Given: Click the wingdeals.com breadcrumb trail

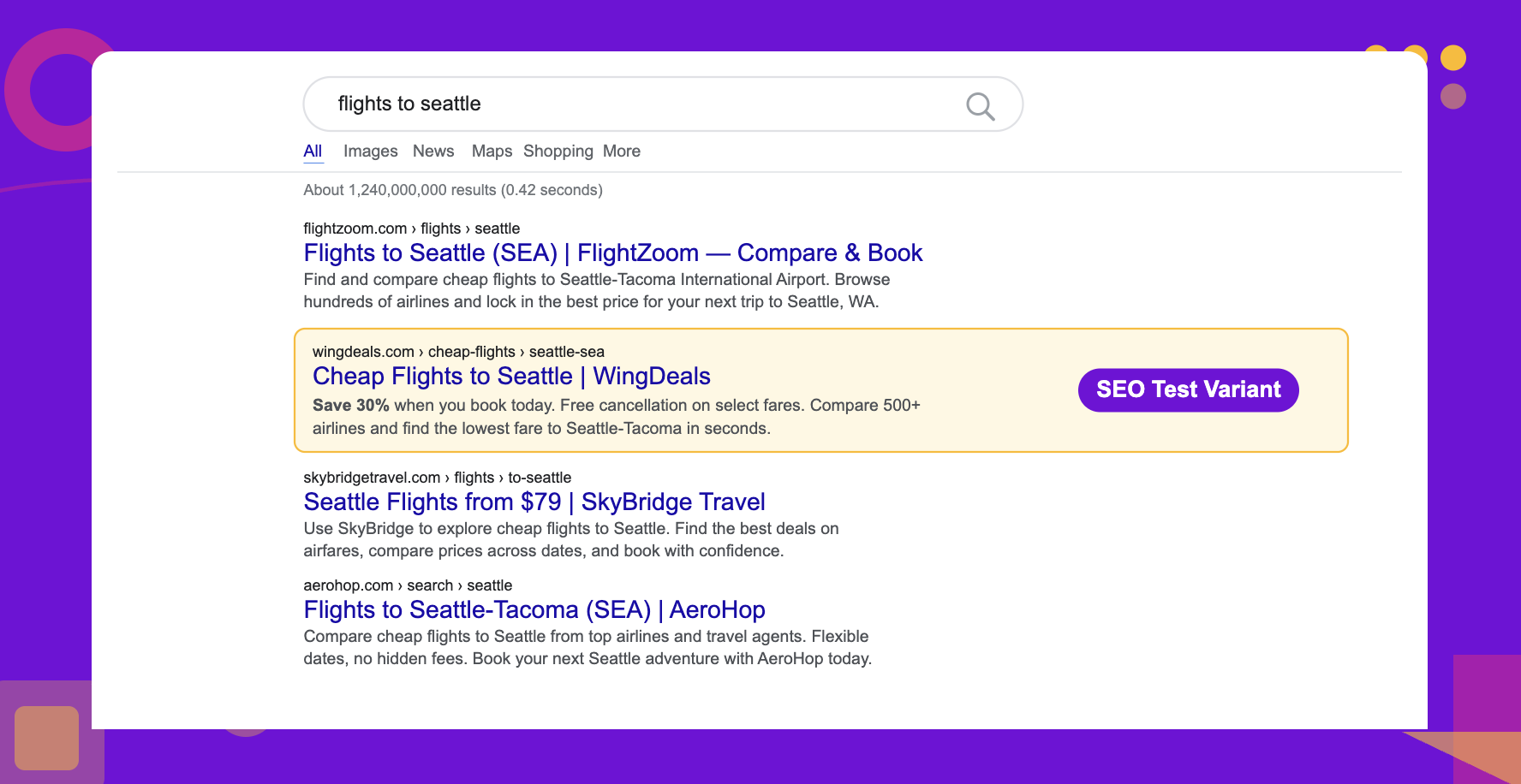Looking at the screenshot, I should point(458,352).
